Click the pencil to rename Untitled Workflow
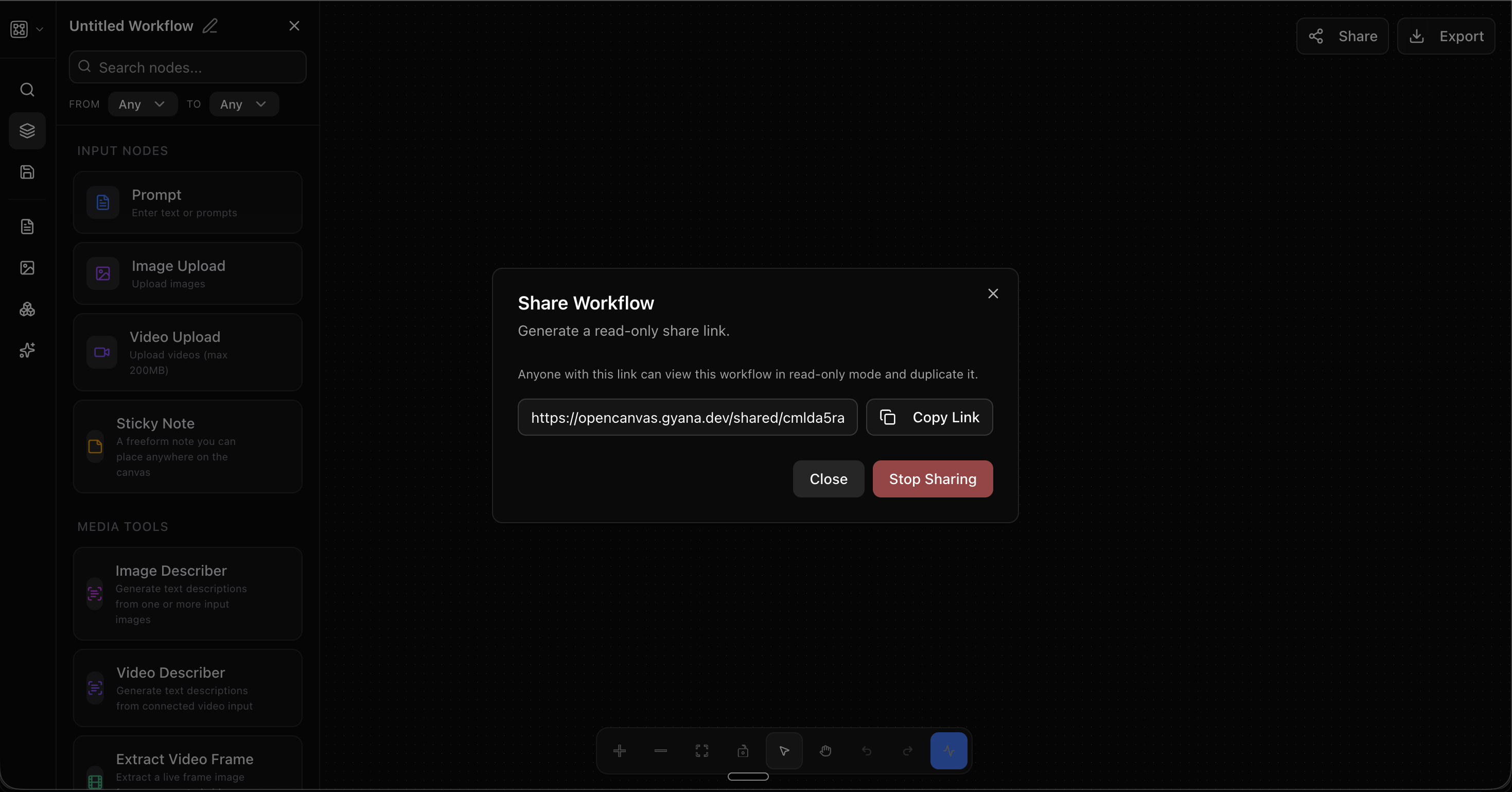The width and height of the screenshot is (1512, 792). tap(210, 26)
